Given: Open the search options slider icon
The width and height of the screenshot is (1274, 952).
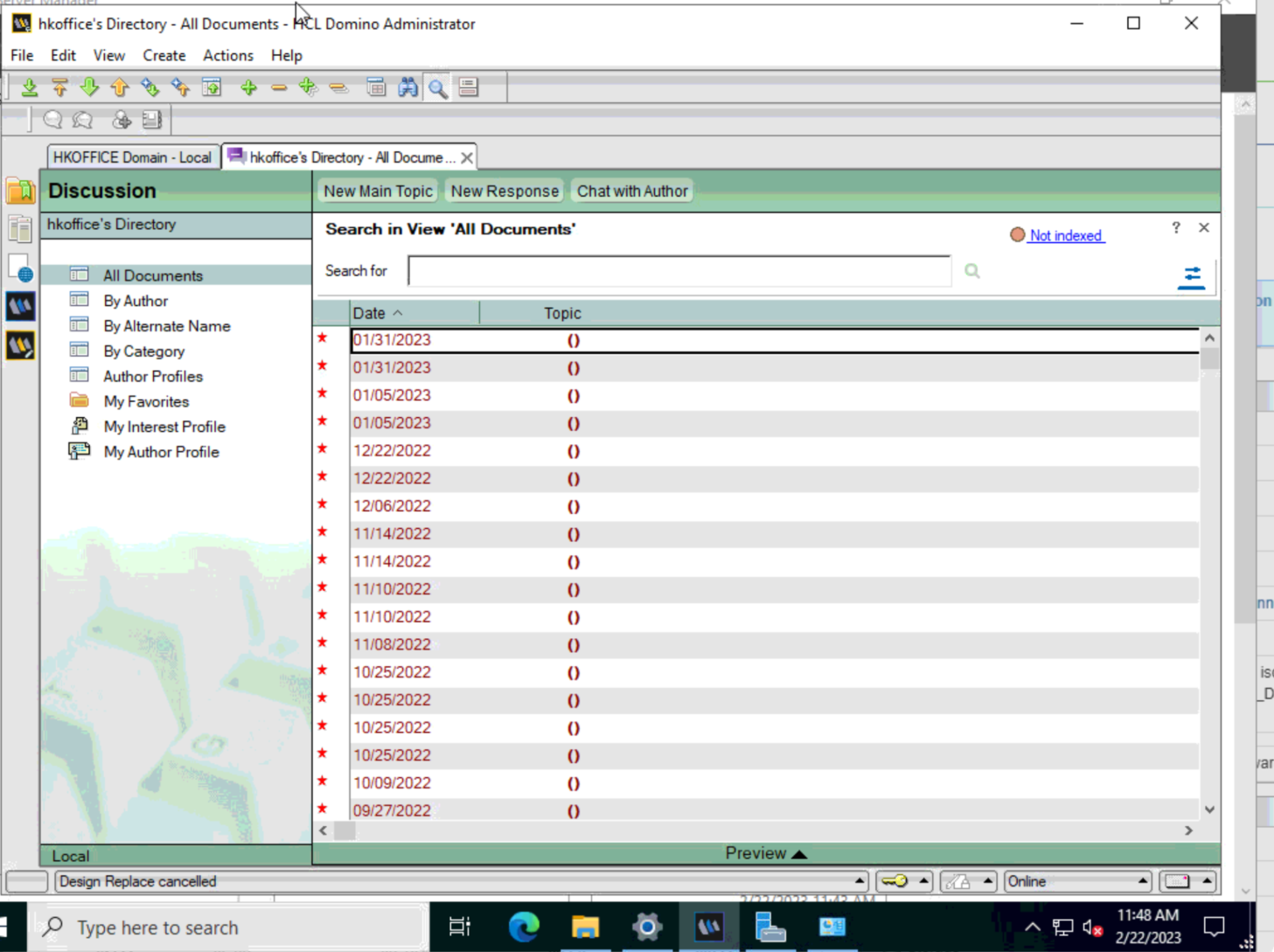Looking at the screenshot, I should tap(1192, 277).
